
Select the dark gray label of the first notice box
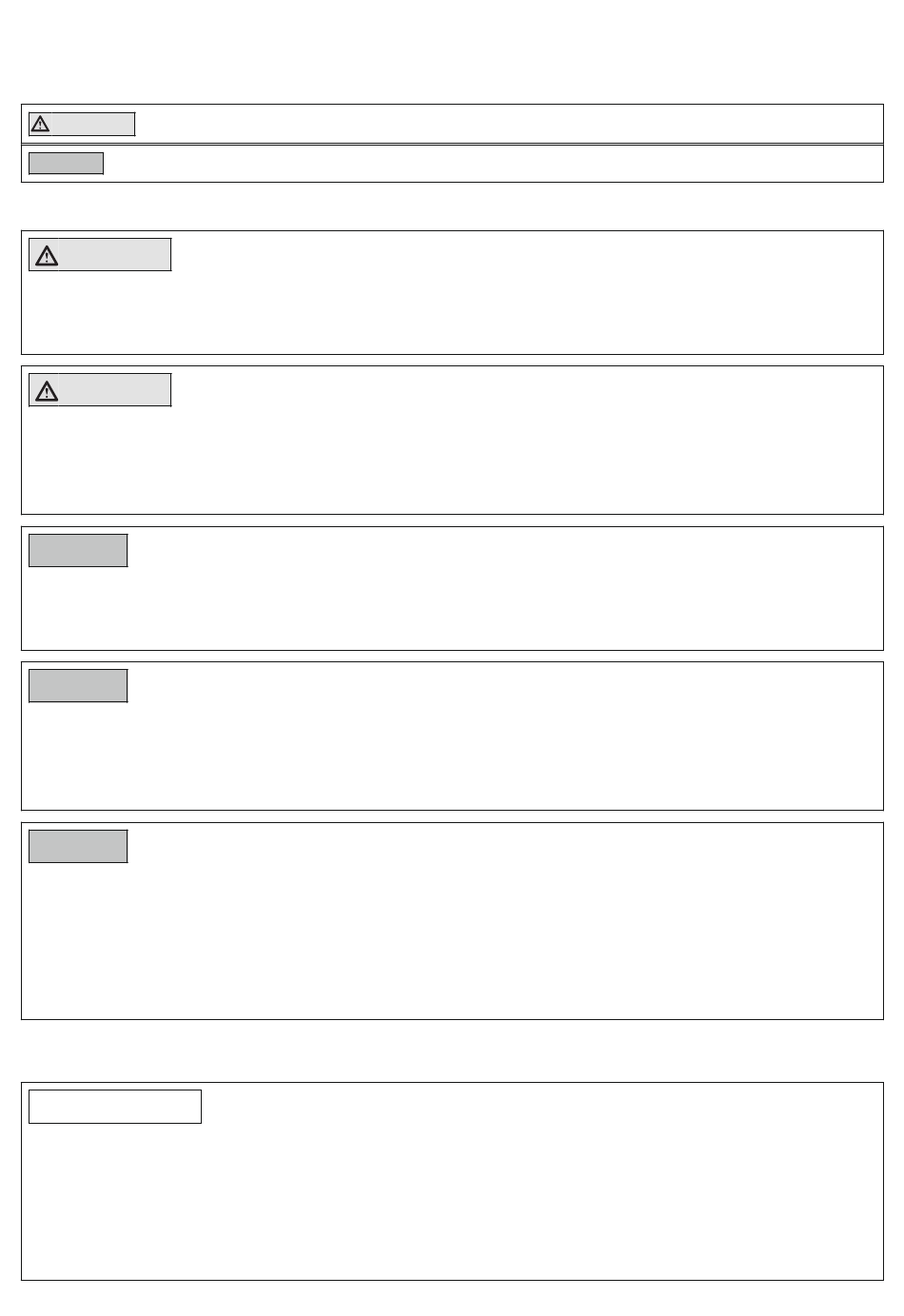coord(78,550)
